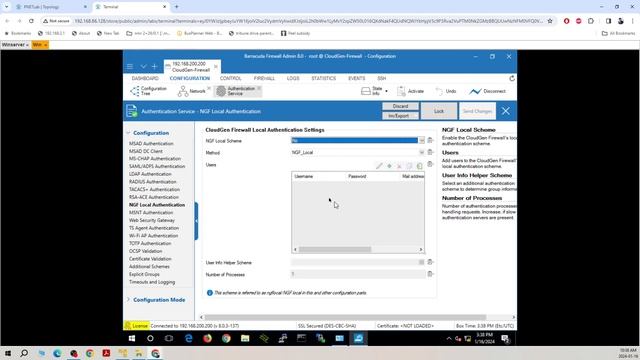Image resolution: width=640 pixels, height=360 pixels.
Task: Close the Authentication Service config tab
Action: tap(259, 88)
